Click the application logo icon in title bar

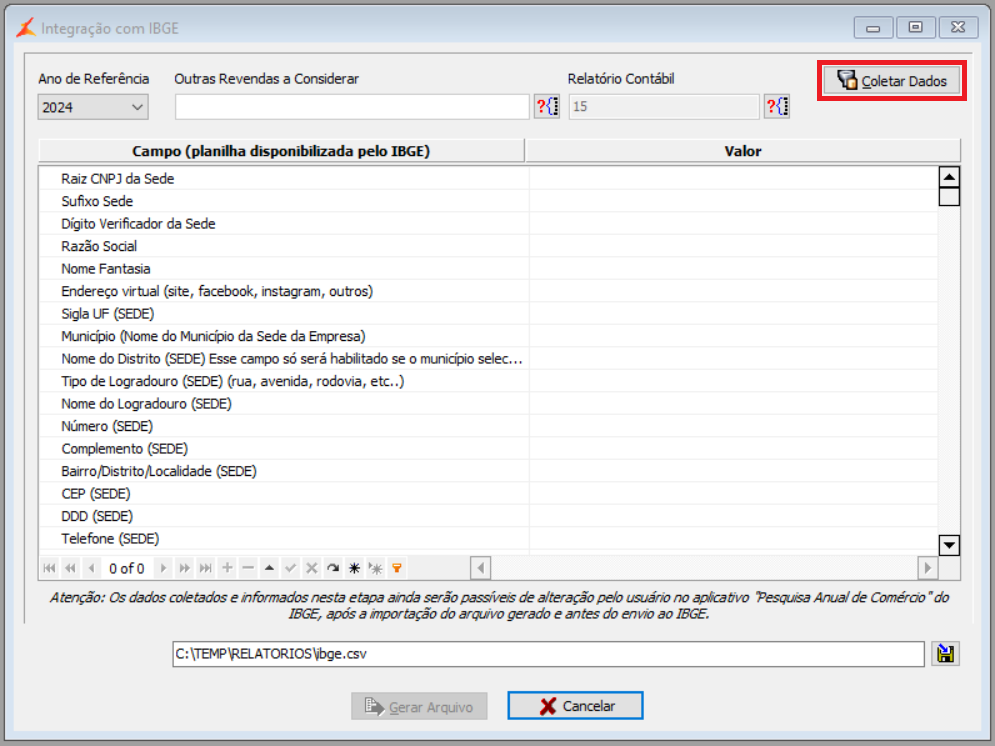26,28
